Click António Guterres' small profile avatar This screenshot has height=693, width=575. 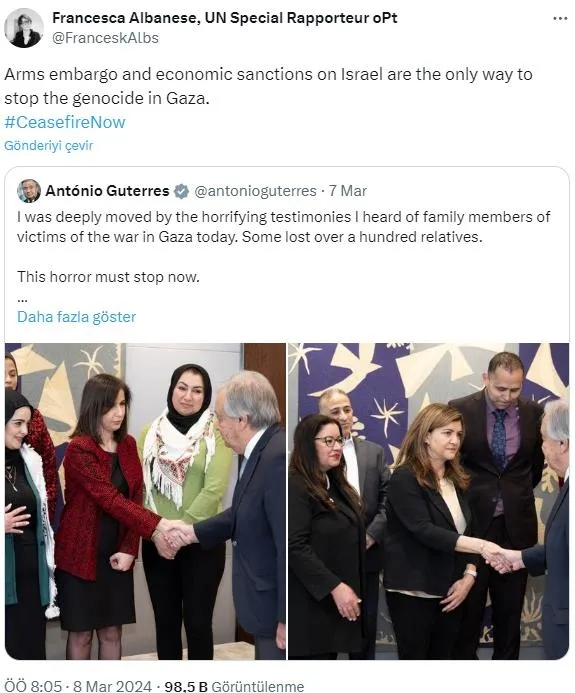29,191
